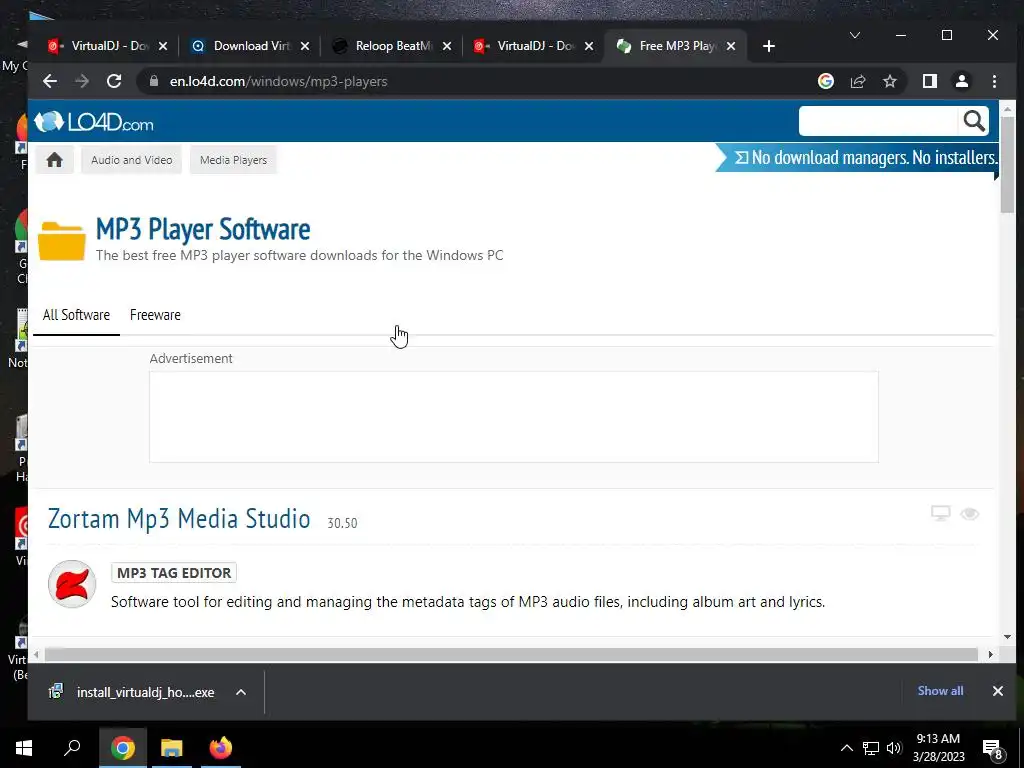Click the LO4D.com logo
1024x768 pixels.
(x=94, y=121)
